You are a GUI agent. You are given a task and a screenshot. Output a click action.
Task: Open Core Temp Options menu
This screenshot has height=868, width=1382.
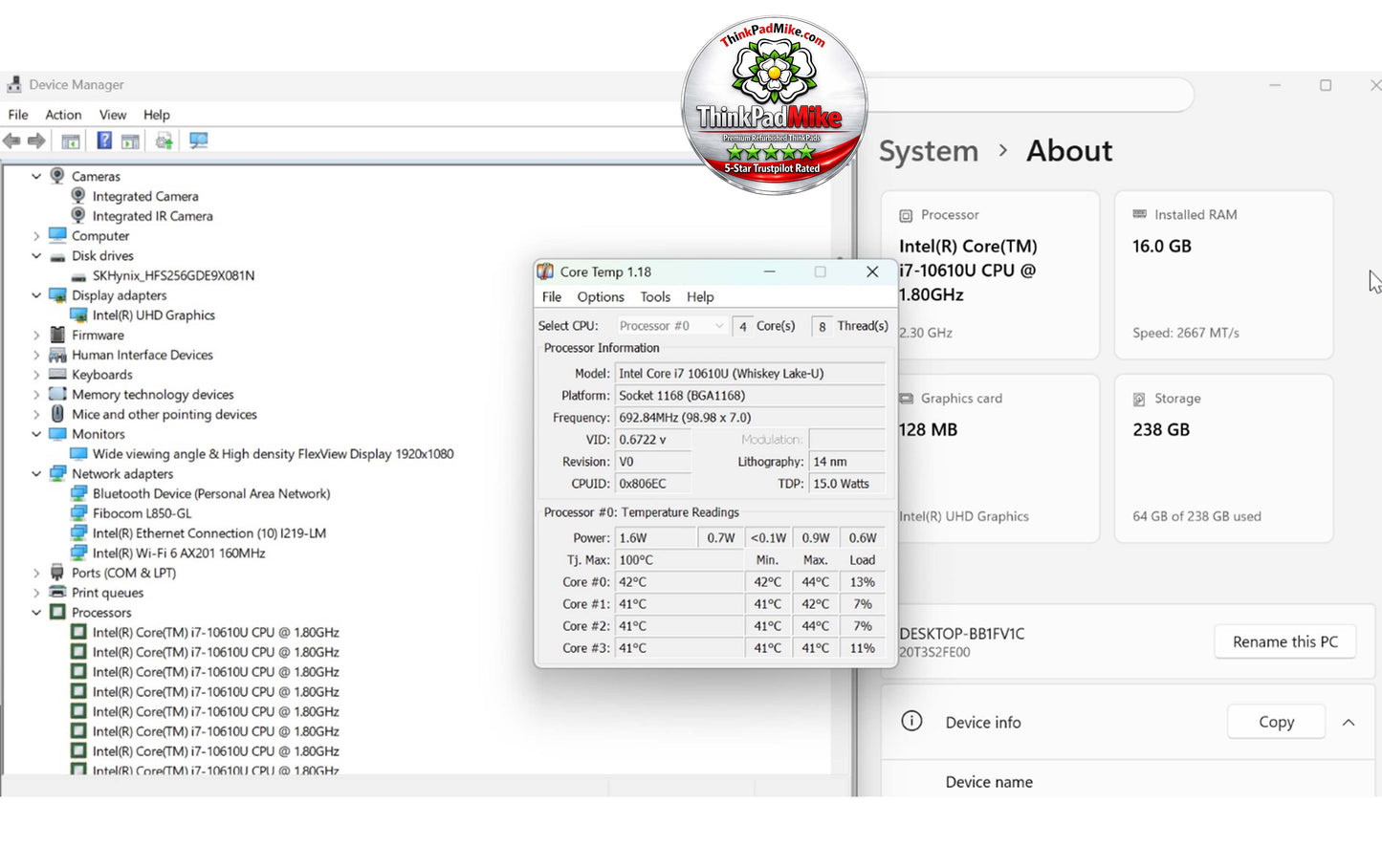(601, 297)
